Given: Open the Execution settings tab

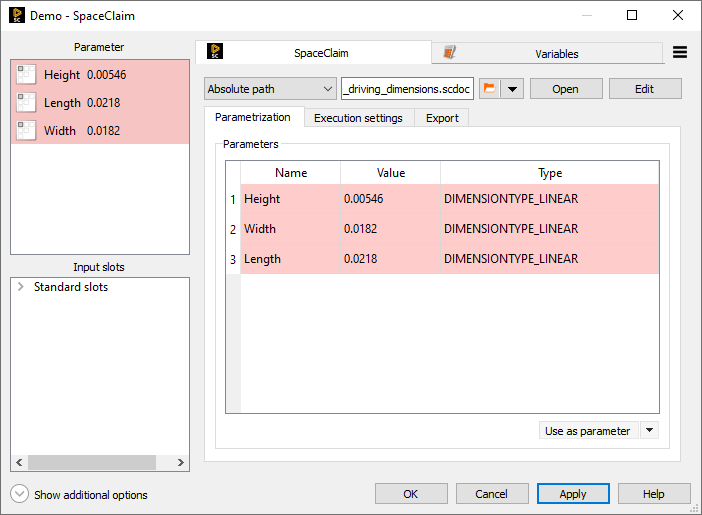Looking at the screenshot, I should (x=359, y=118).
